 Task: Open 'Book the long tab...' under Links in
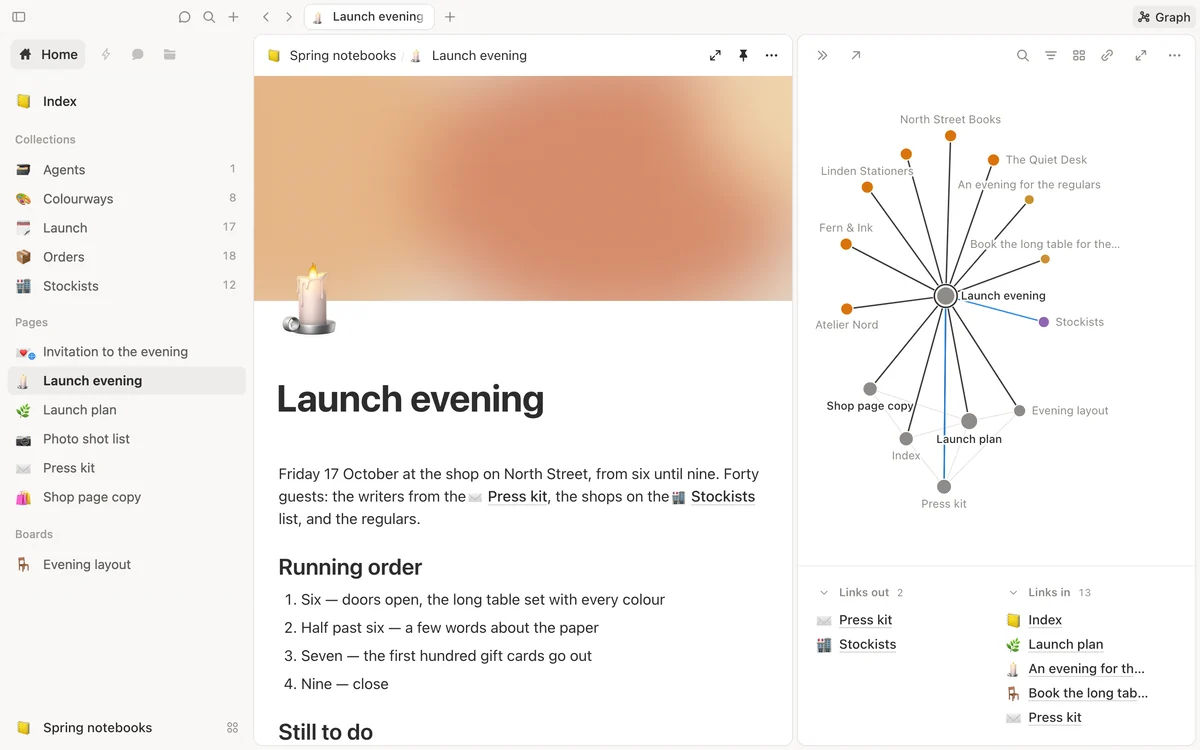coord(1088,693)
